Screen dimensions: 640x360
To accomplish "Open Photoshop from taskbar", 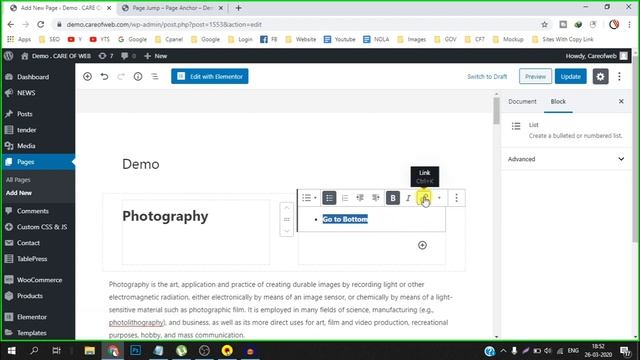I will coord(136,351).
